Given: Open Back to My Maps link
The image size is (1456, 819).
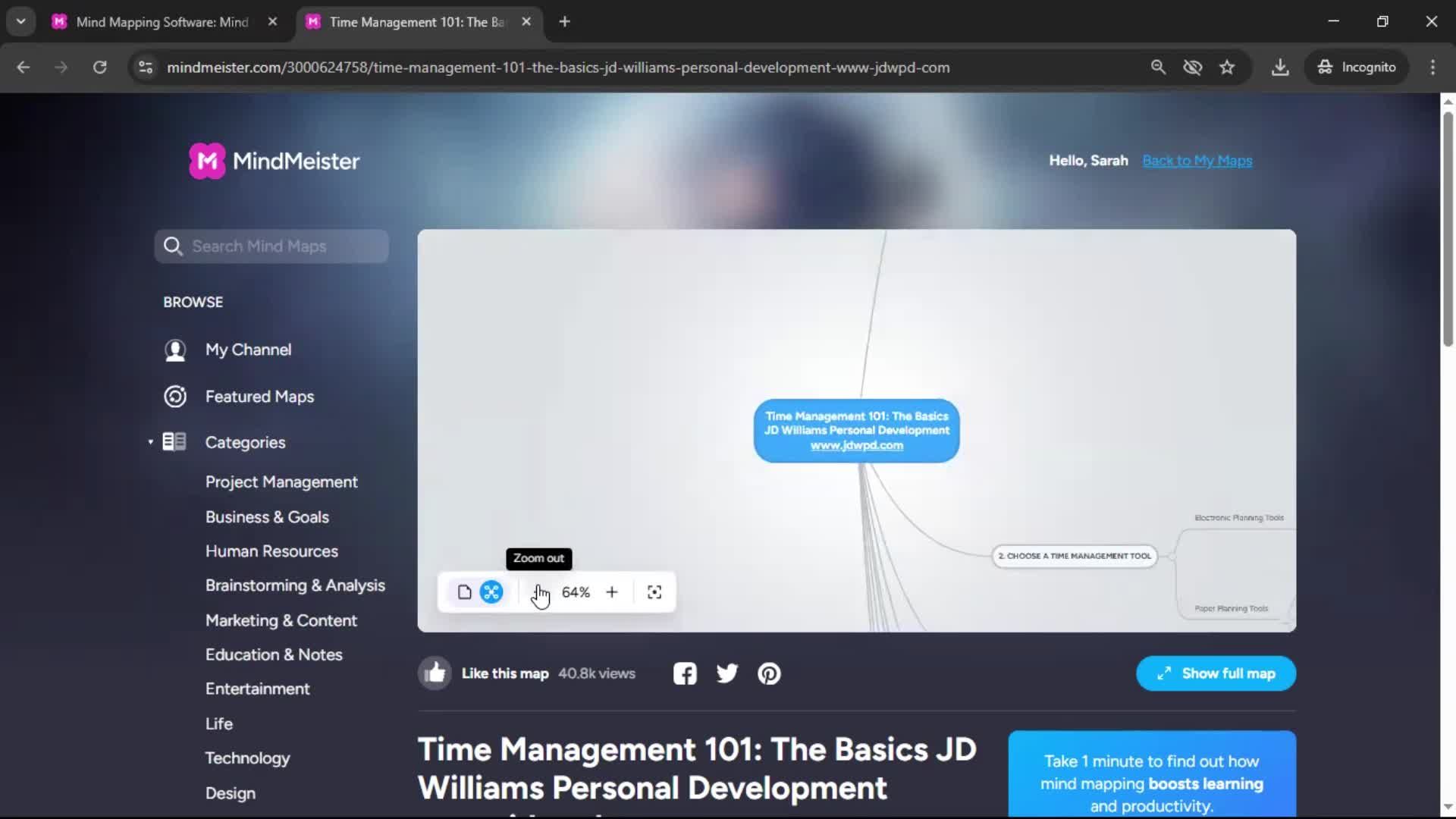Looking at the screenshot, I should 1197,161.
